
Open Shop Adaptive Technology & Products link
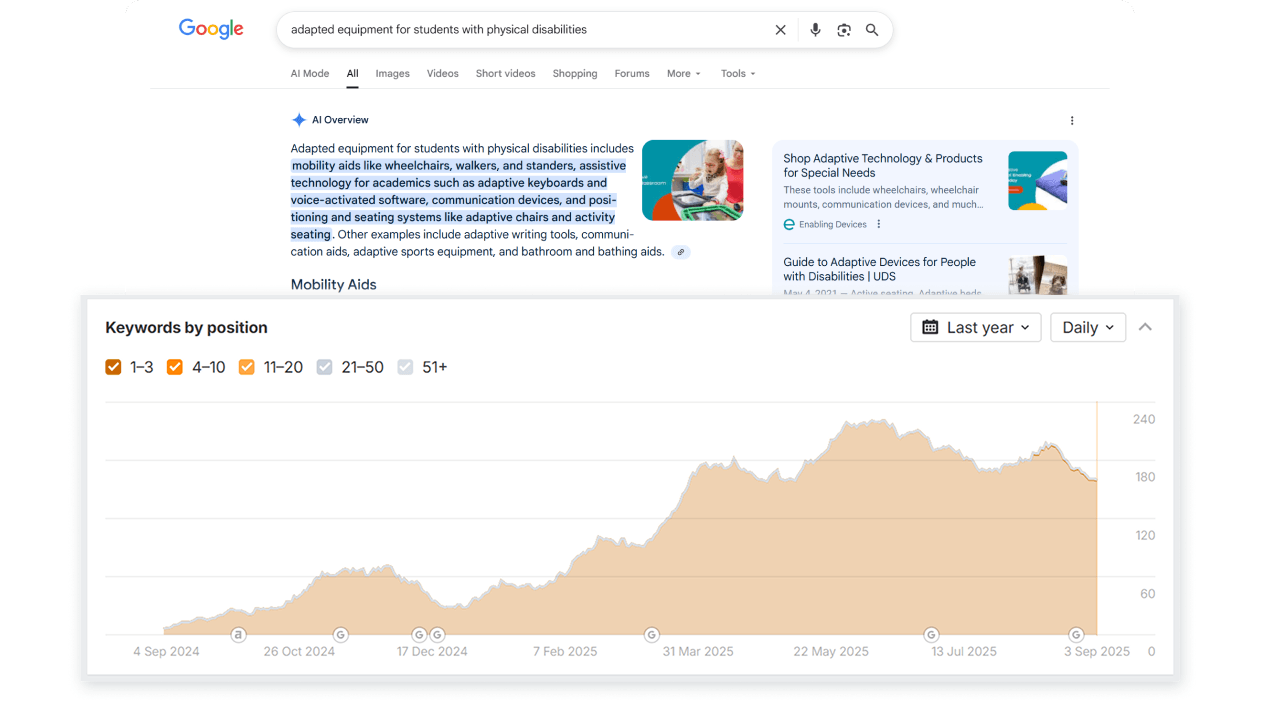pyautogui.click(x=882, y=165)
